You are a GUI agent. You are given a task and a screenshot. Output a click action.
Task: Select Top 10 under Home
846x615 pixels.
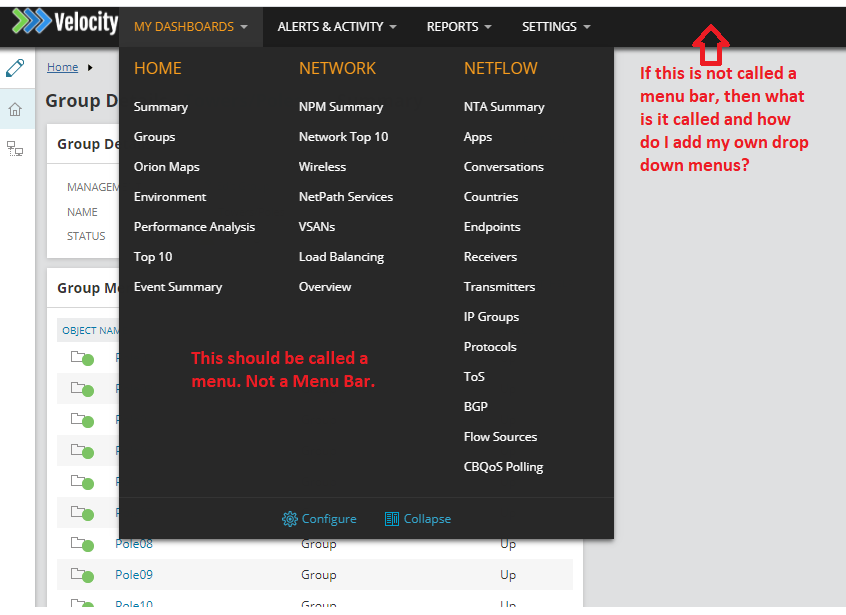click(153, 257)
